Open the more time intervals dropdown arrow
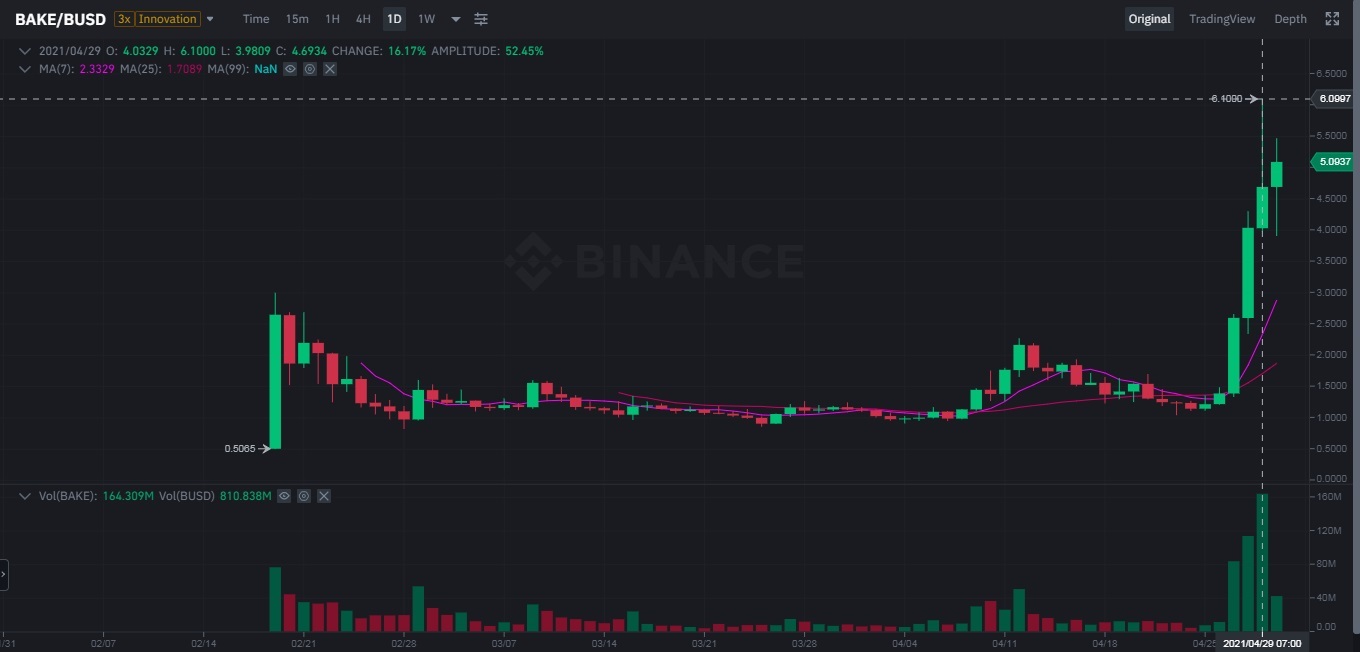Image resolution: width=1360 pixels, height=652 pixels. [456, 19]
